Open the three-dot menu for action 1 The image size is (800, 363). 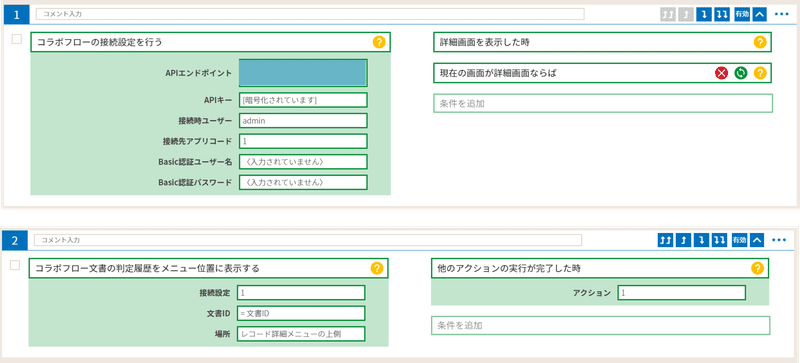(x=781, y=14)
